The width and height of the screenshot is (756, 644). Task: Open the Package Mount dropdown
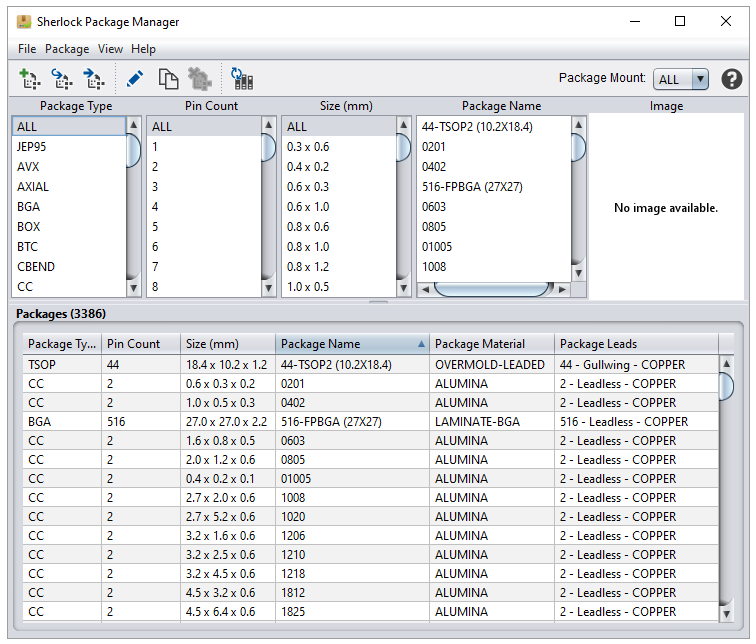point(680,79)
